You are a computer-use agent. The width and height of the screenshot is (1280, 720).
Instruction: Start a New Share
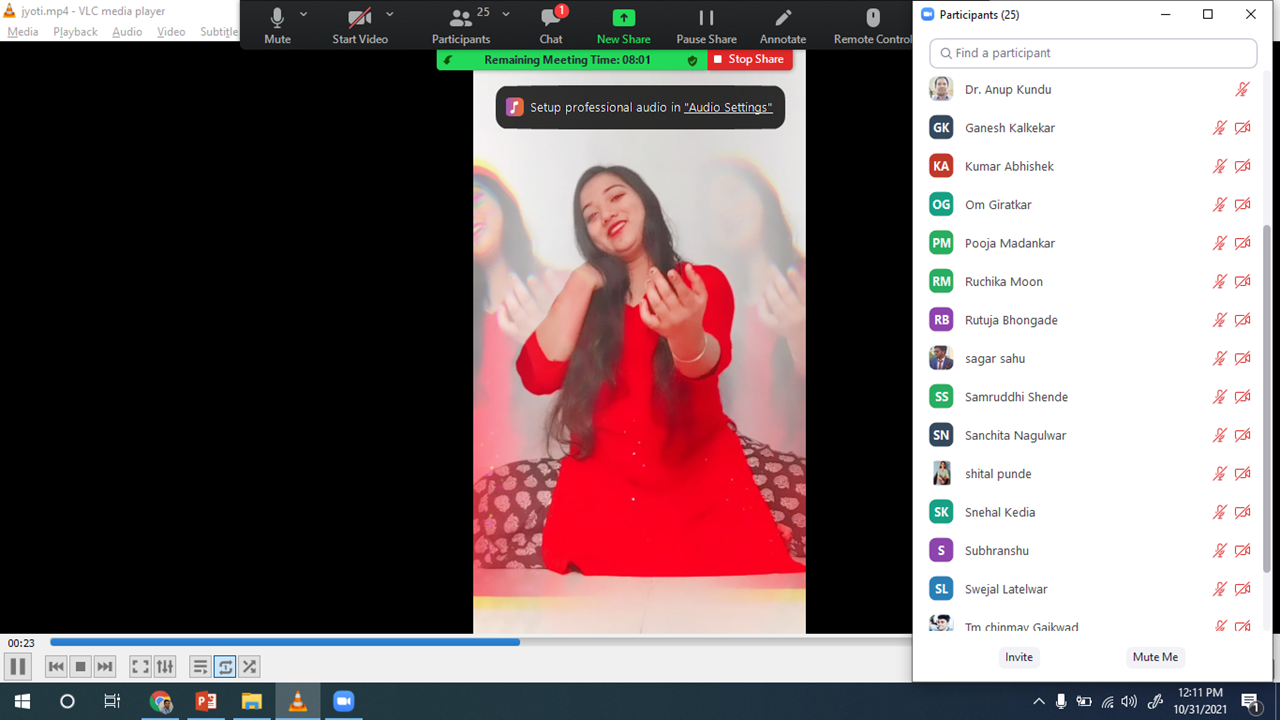pyautogui.click(x=623, y=26)
